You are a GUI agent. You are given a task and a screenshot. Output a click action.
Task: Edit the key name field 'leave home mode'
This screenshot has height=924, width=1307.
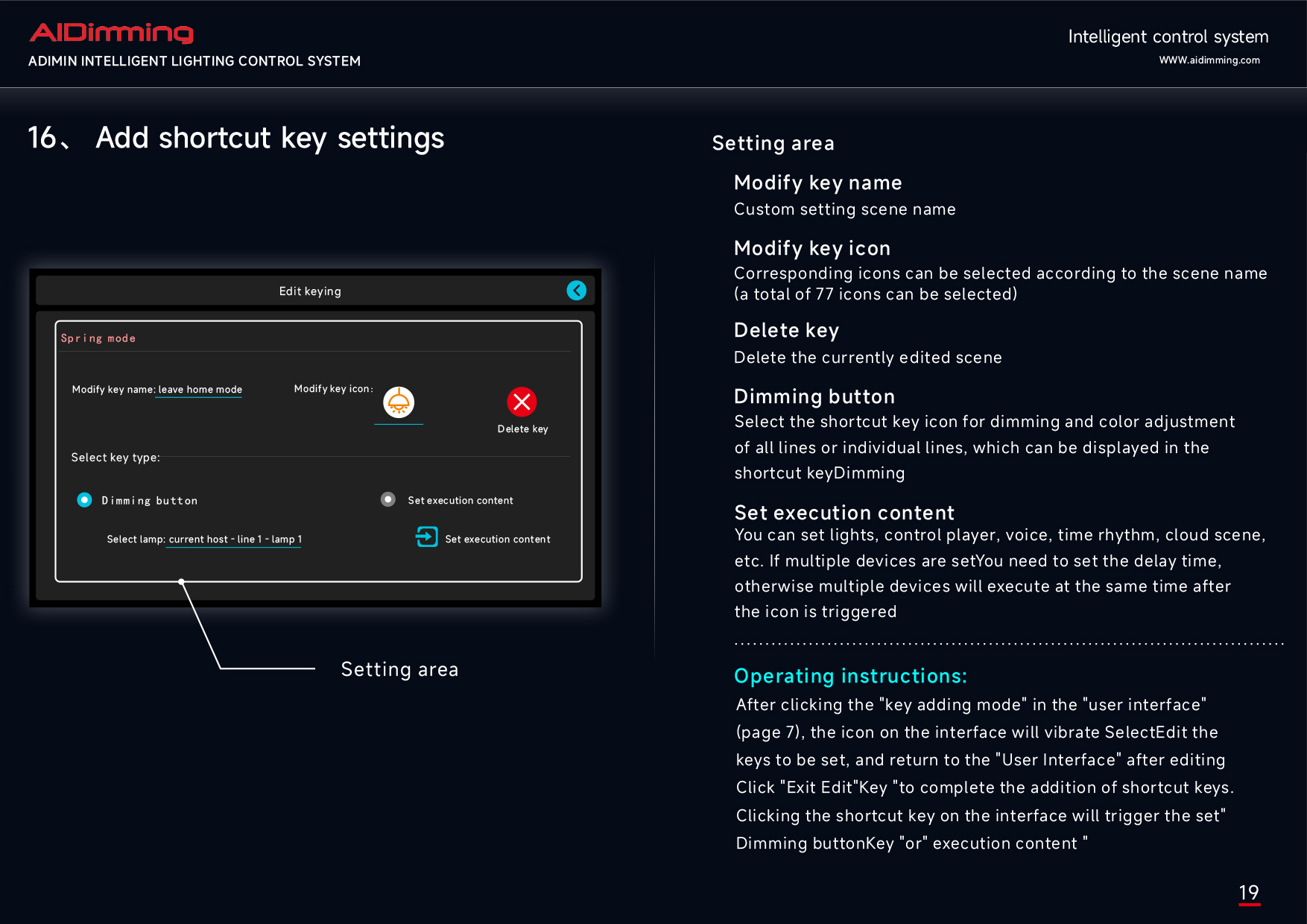point(200,390)
